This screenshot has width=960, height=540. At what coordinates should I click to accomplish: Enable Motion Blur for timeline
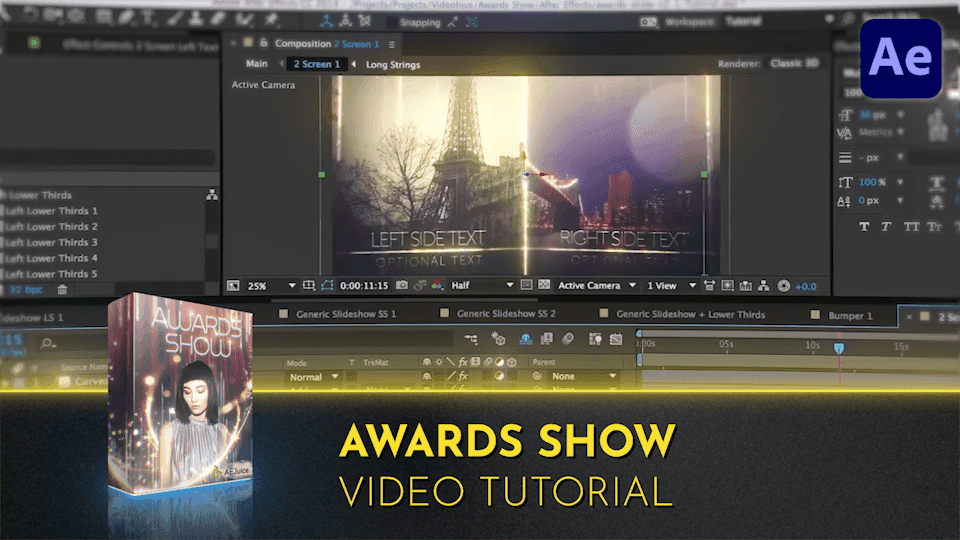(568, 338)
